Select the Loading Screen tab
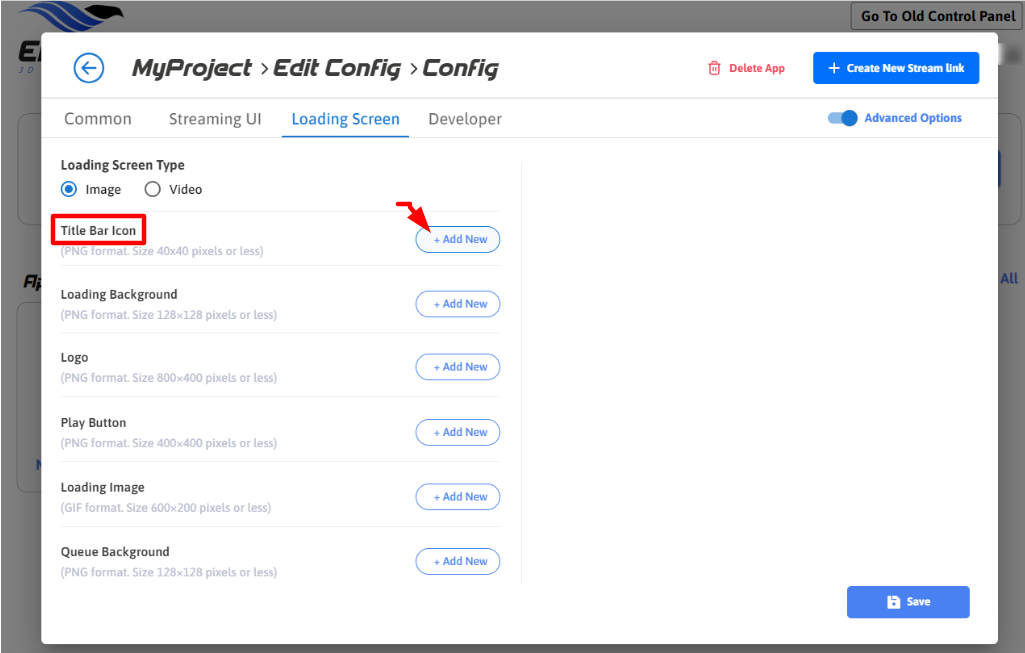1025x653 pixels. [x=345, y=119]
